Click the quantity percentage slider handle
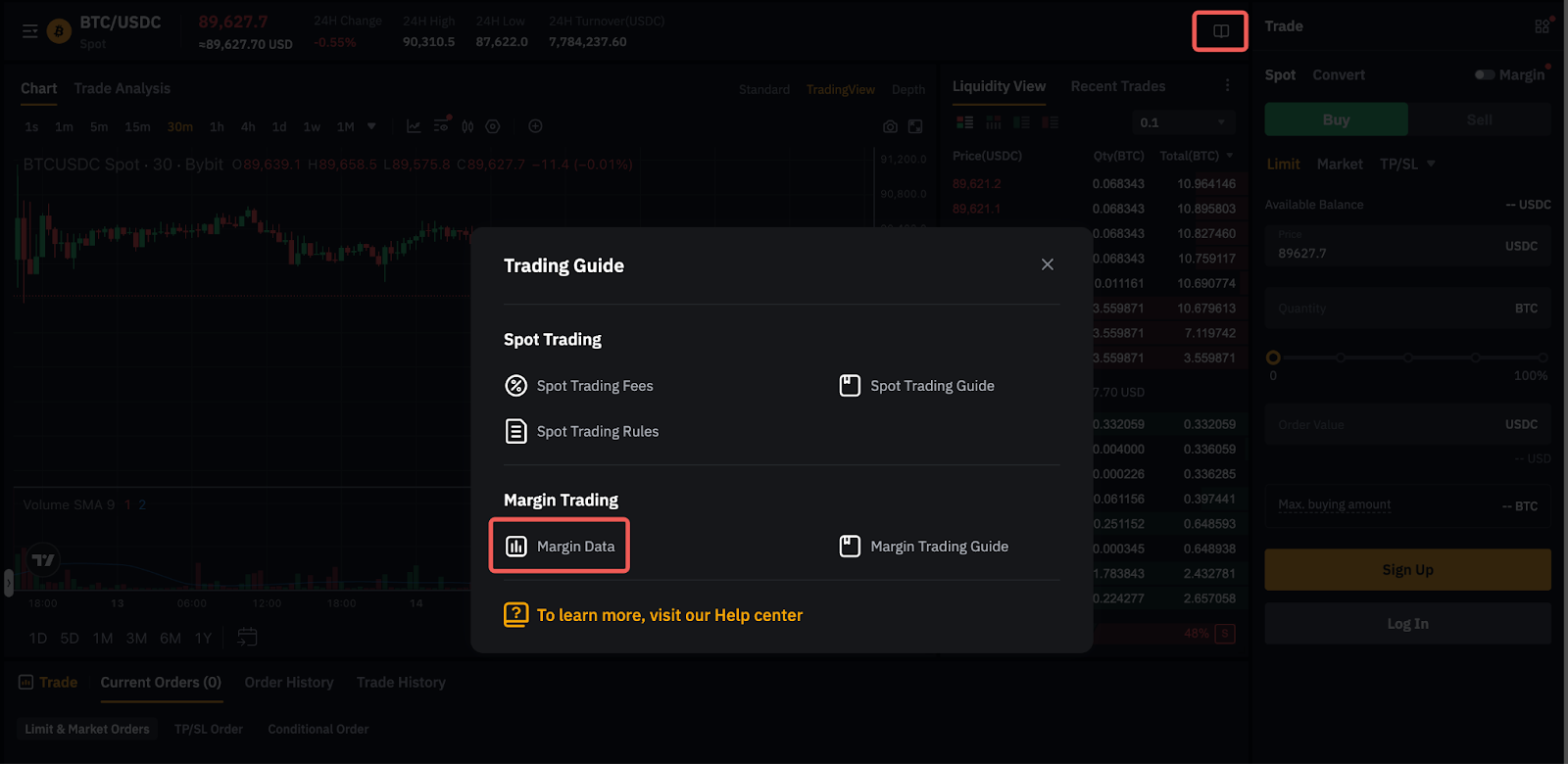Viewport: 1568px width, 764px height. 1273,358
